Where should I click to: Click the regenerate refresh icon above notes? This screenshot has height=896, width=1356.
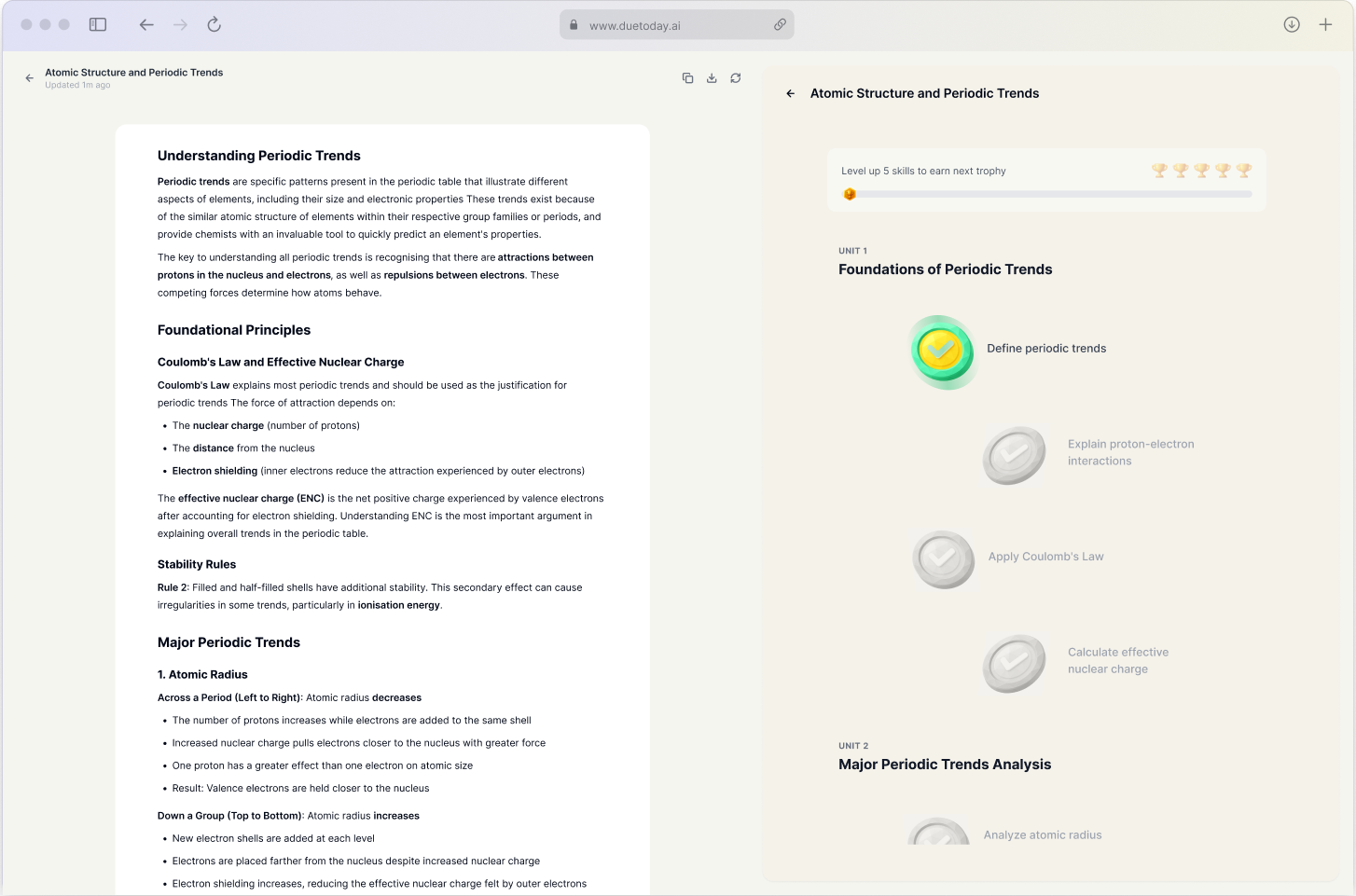pos(736,78)
